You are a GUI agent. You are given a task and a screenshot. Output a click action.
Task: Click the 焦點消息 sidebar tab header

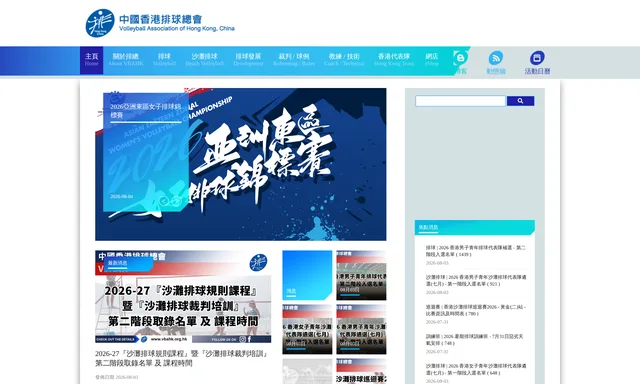(428, 227)
